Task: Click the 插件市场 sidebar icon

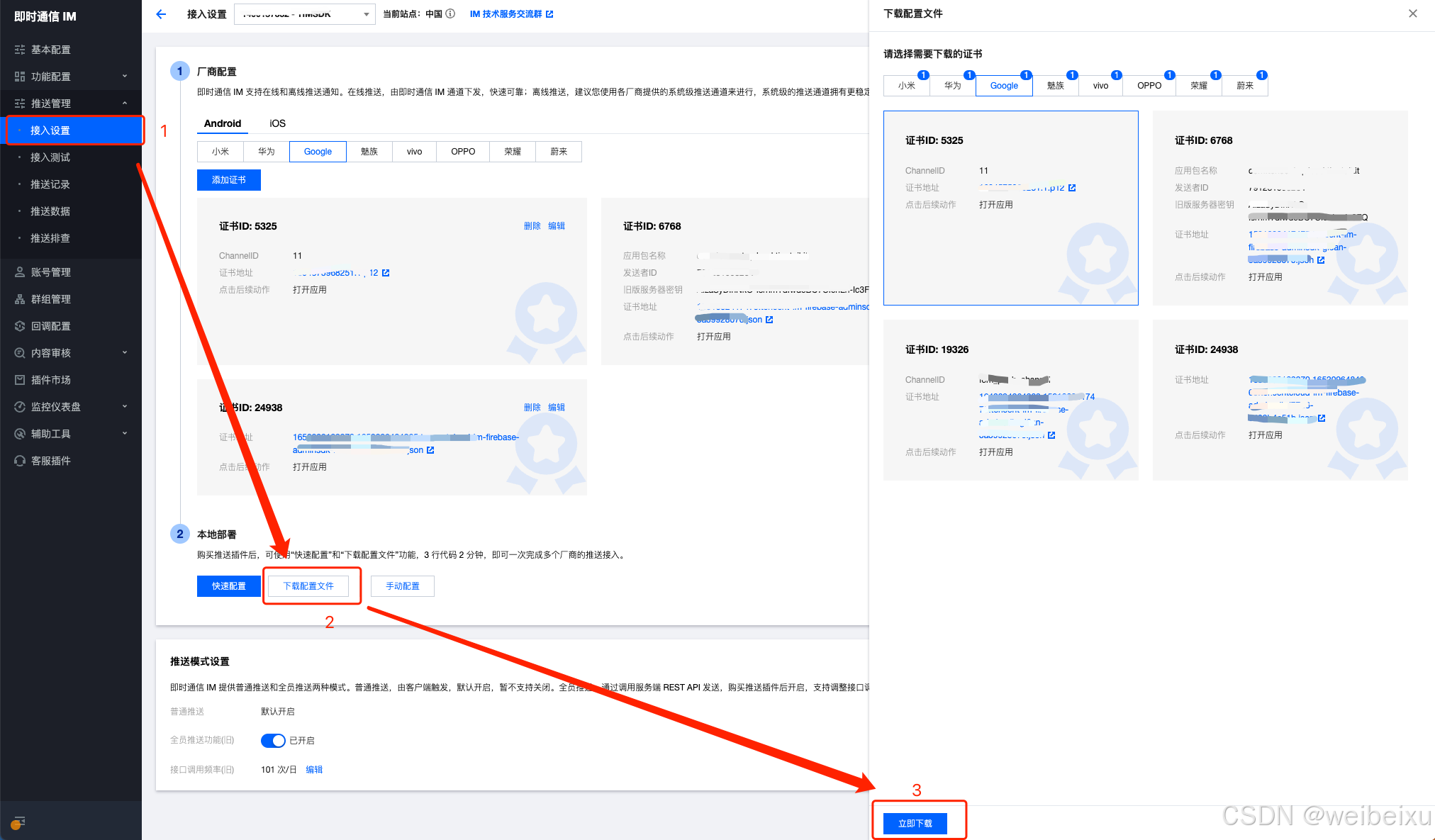Action: [20, 380]
